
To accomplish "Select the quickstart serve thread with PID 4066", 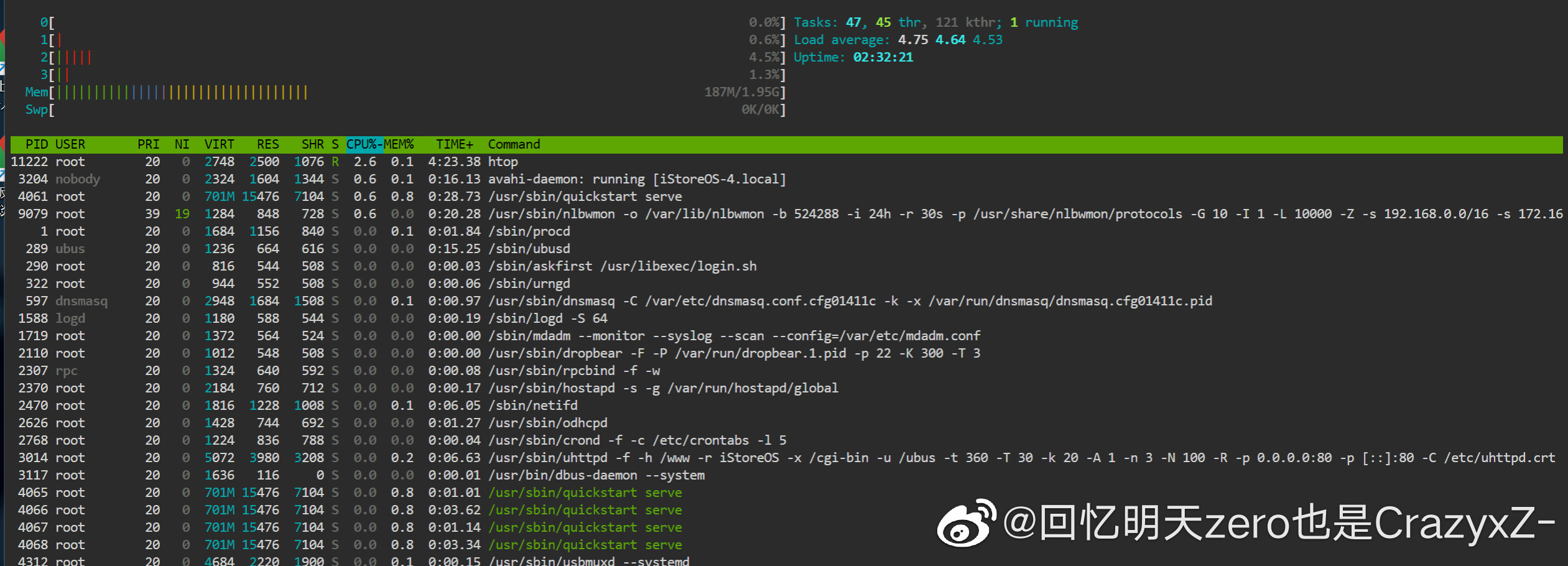I will pyautogui.click(x=585, y=510).
